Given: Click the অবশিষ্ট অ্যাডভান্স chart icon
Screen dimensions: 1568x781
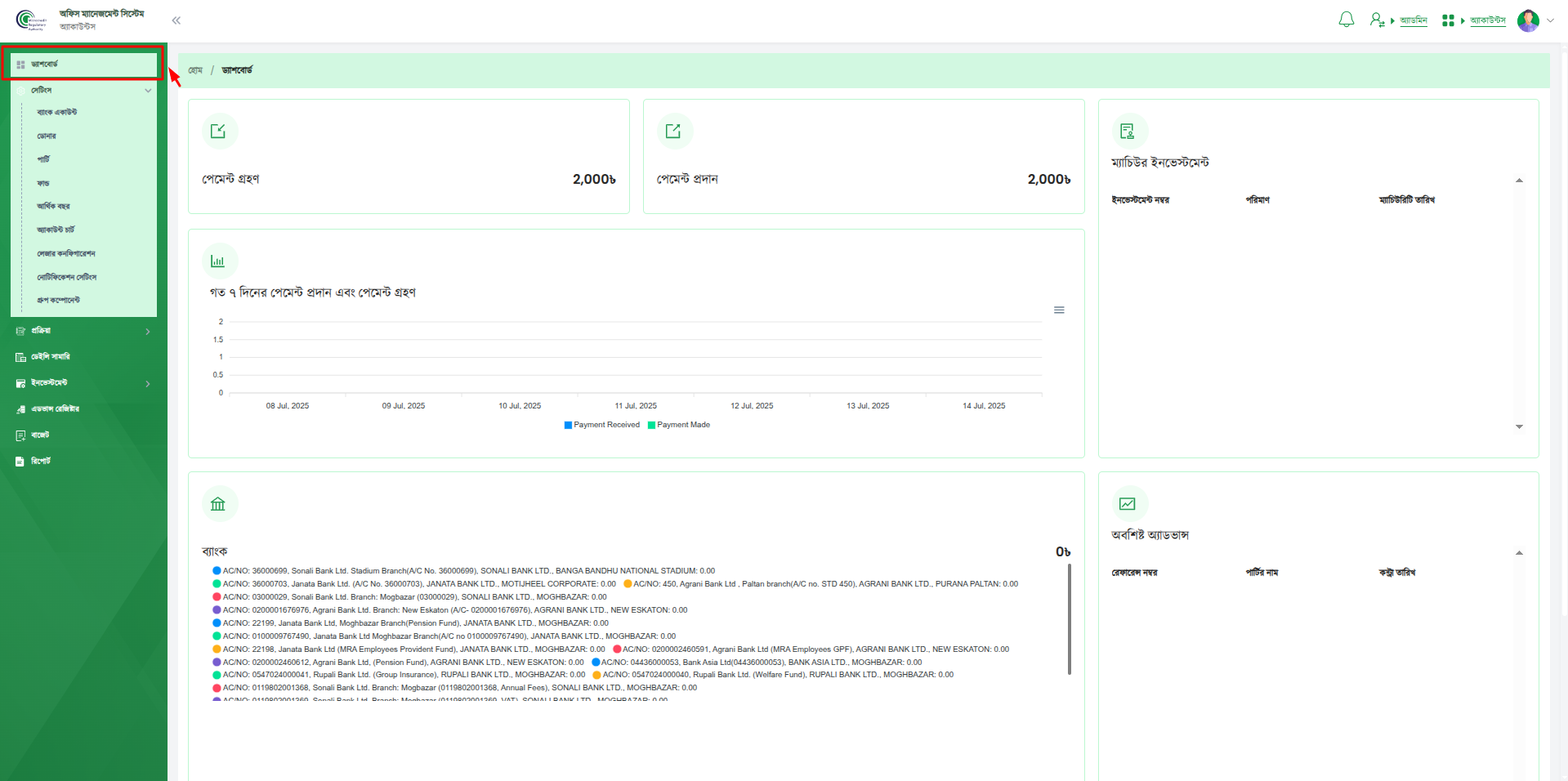Looking at the screenshot, I should 1128,504.
